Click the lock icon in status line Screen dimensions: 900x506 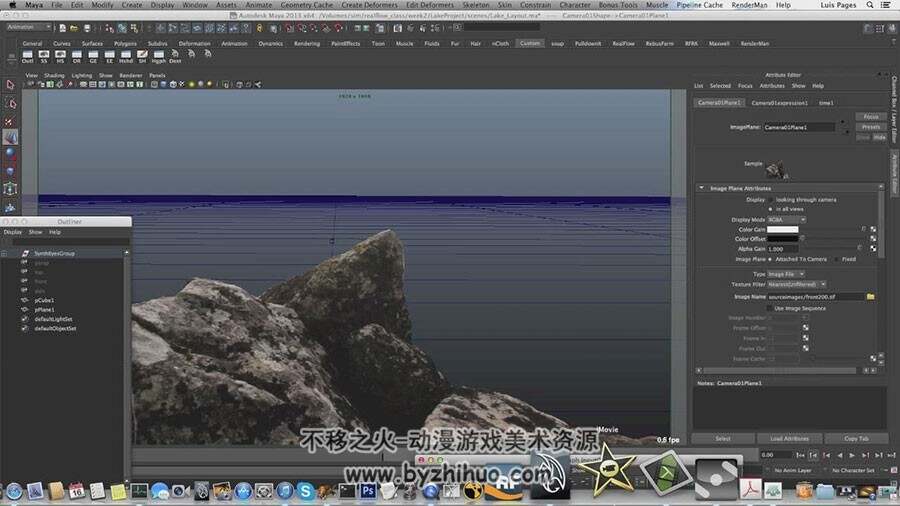(259, 28)
